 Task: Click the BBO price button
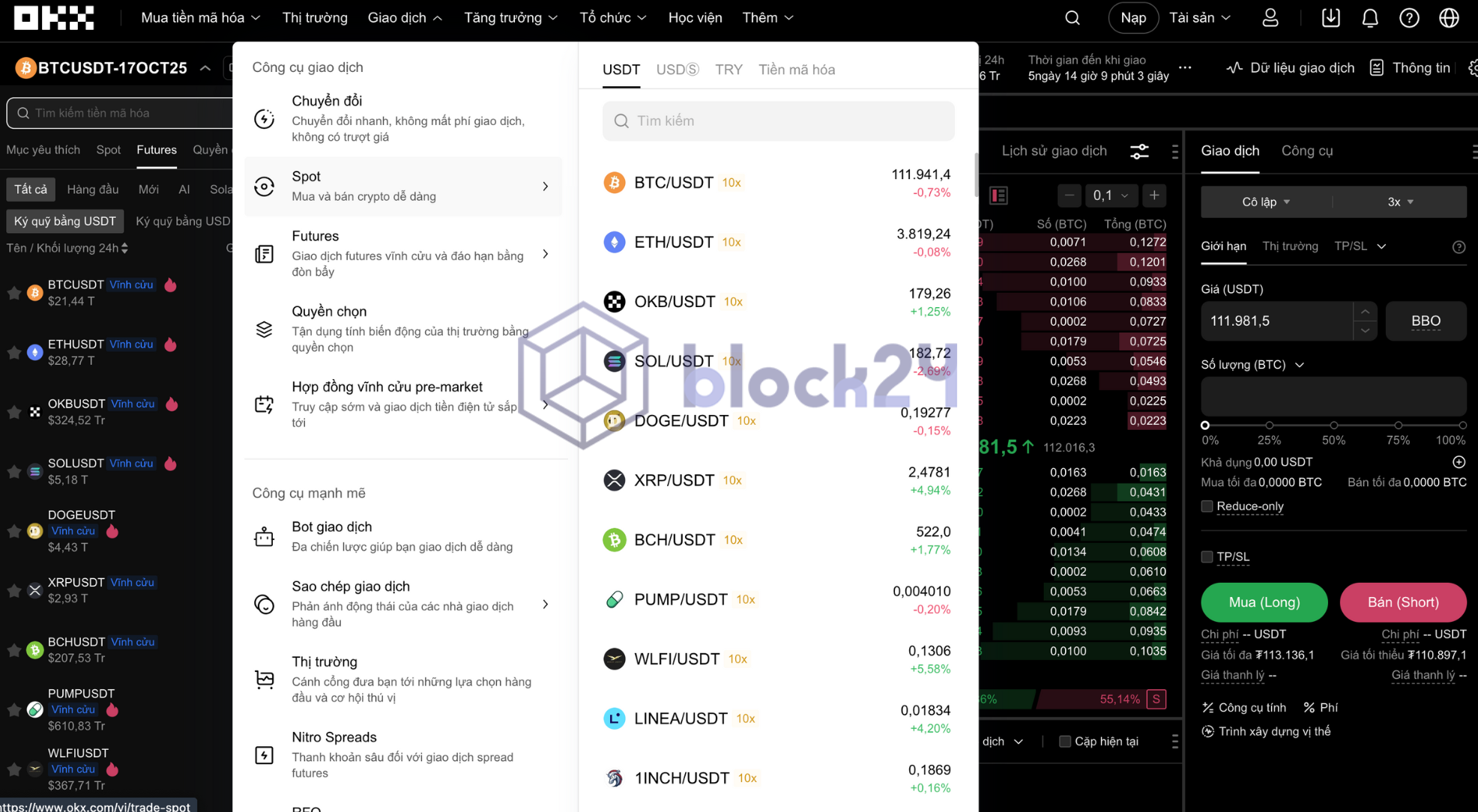click(x=1425, y=321)
